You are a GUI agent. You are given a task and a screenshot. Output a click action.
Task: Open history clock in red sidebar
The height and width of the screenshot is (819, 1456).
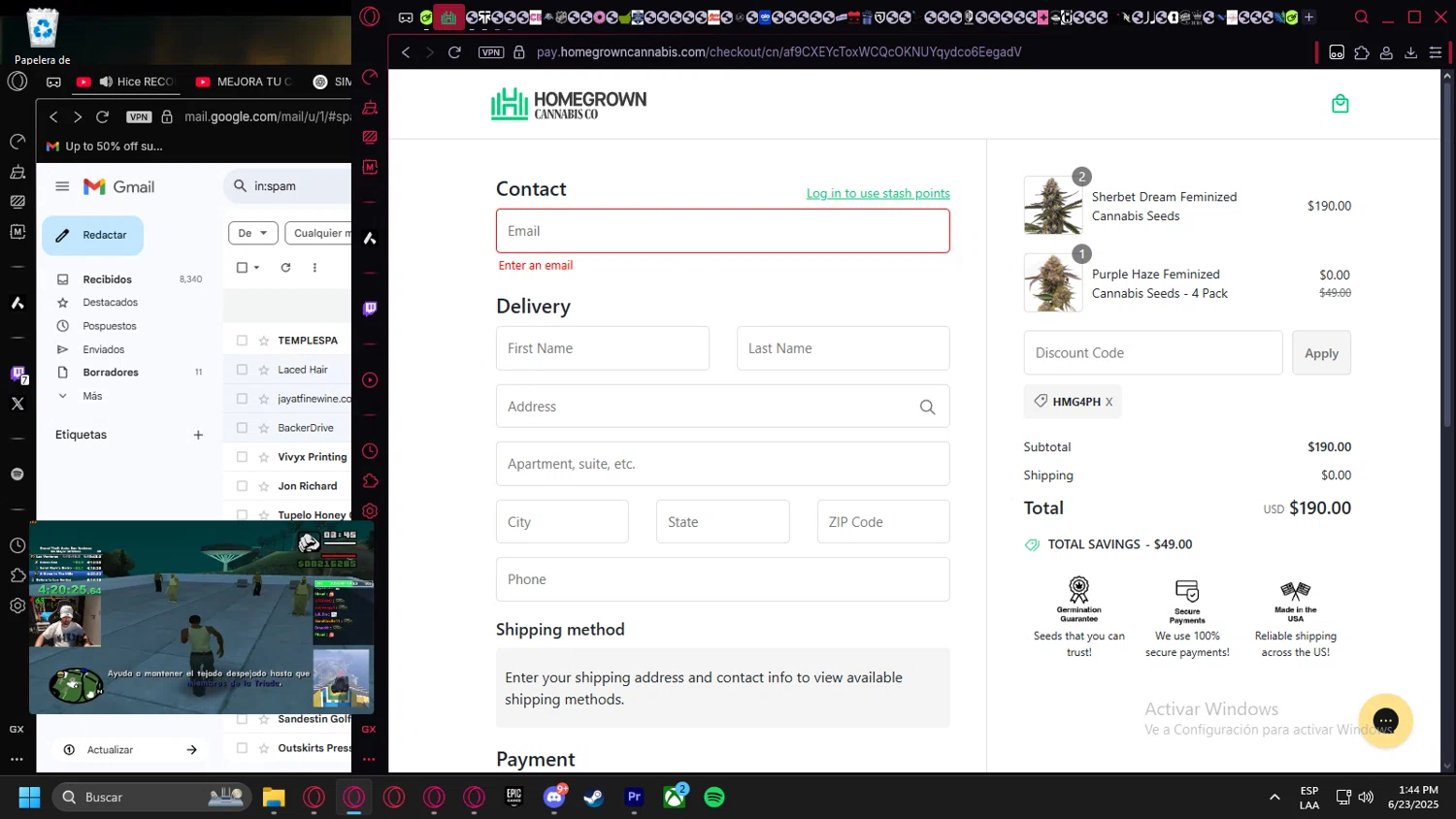tap(370, 451)
